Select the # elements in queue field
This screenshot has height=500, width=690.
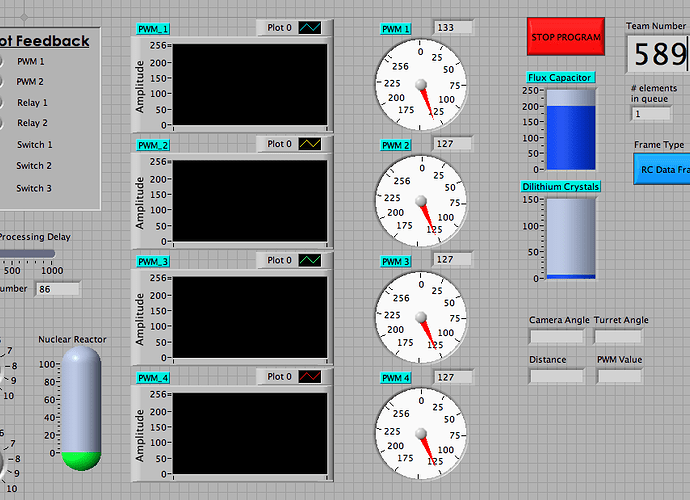pyautogui.click(x=651, y=114)
